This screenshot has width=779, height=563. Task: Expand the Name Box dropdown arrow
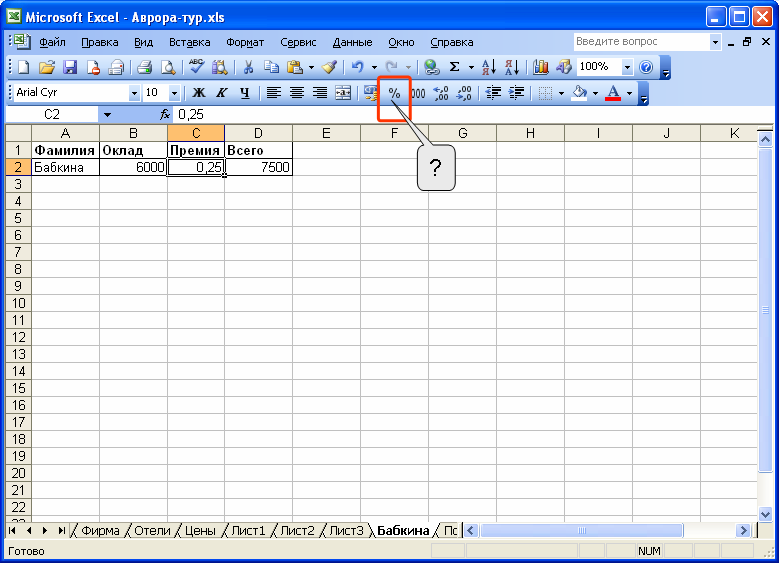tap(107, 115)
